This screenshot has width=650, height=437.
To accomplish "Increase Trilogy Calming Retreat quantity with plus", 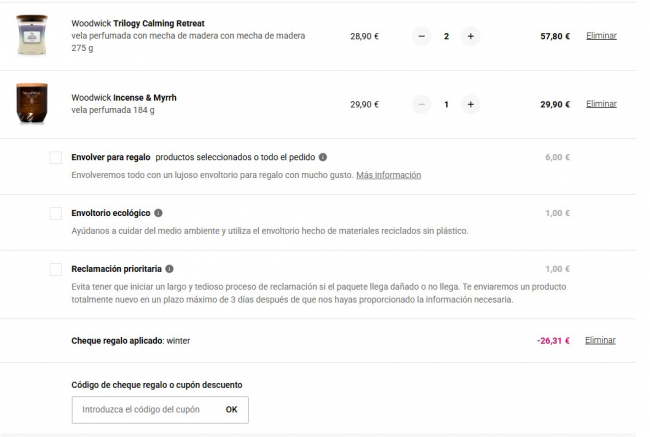I will coord(471,36).
